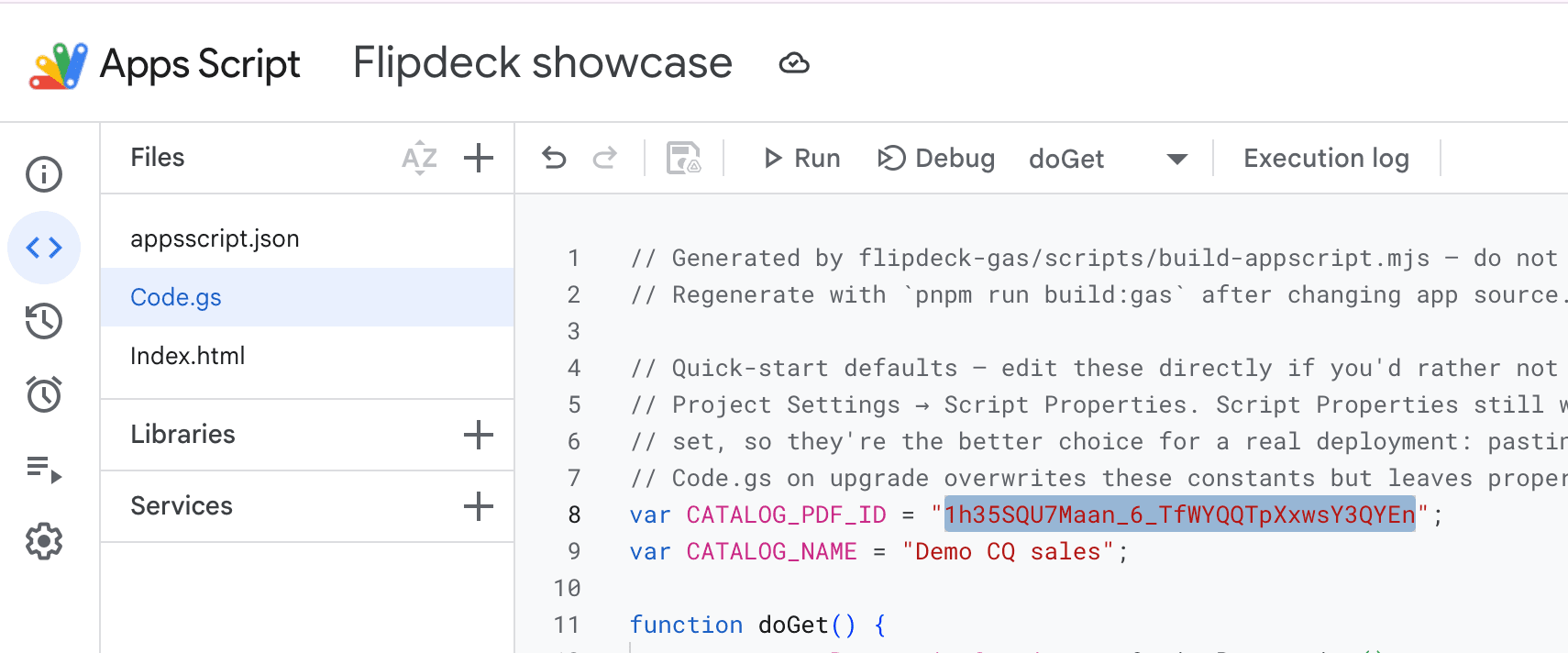
Task: Open the Overview info icon in sidebar
Action: click(44, 174)
